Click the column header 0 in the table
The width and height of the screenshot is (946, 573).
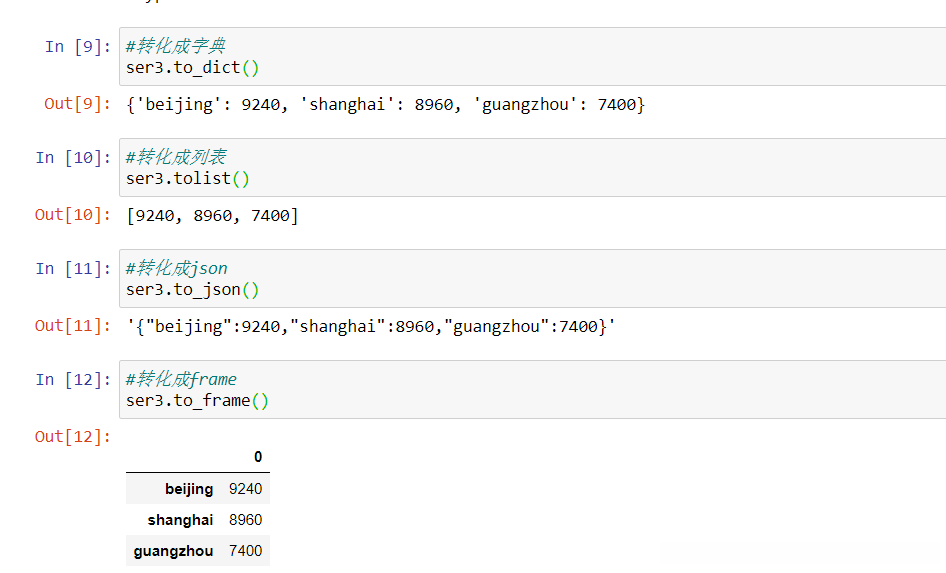258,457
